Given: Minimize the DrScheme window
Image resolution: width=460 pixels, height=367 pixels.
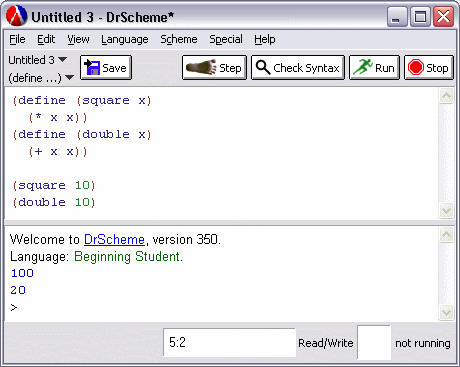Looking at the screenshot, I should (x=397, y=16).
